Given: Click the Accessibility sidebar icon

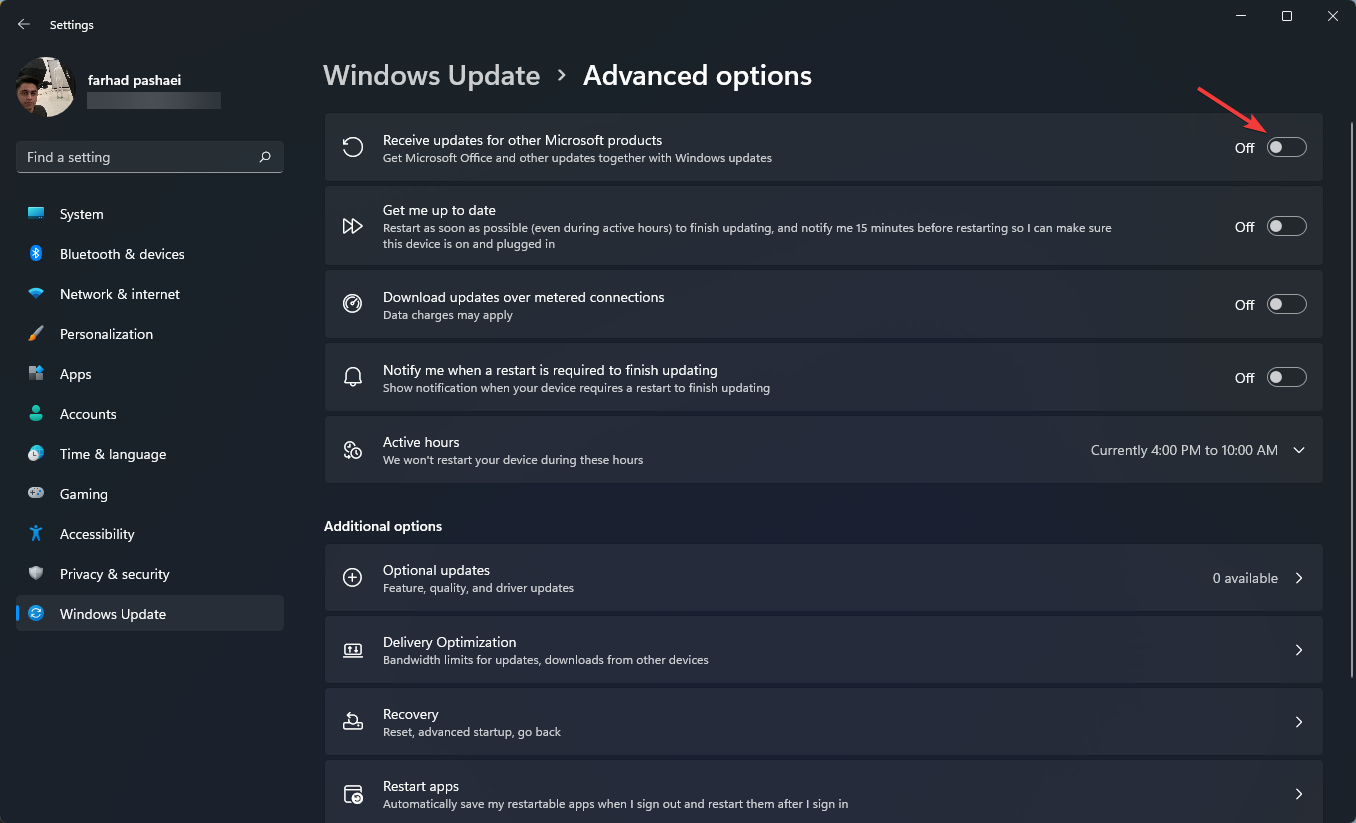Looking at the screenshot, I should (36, 534).
